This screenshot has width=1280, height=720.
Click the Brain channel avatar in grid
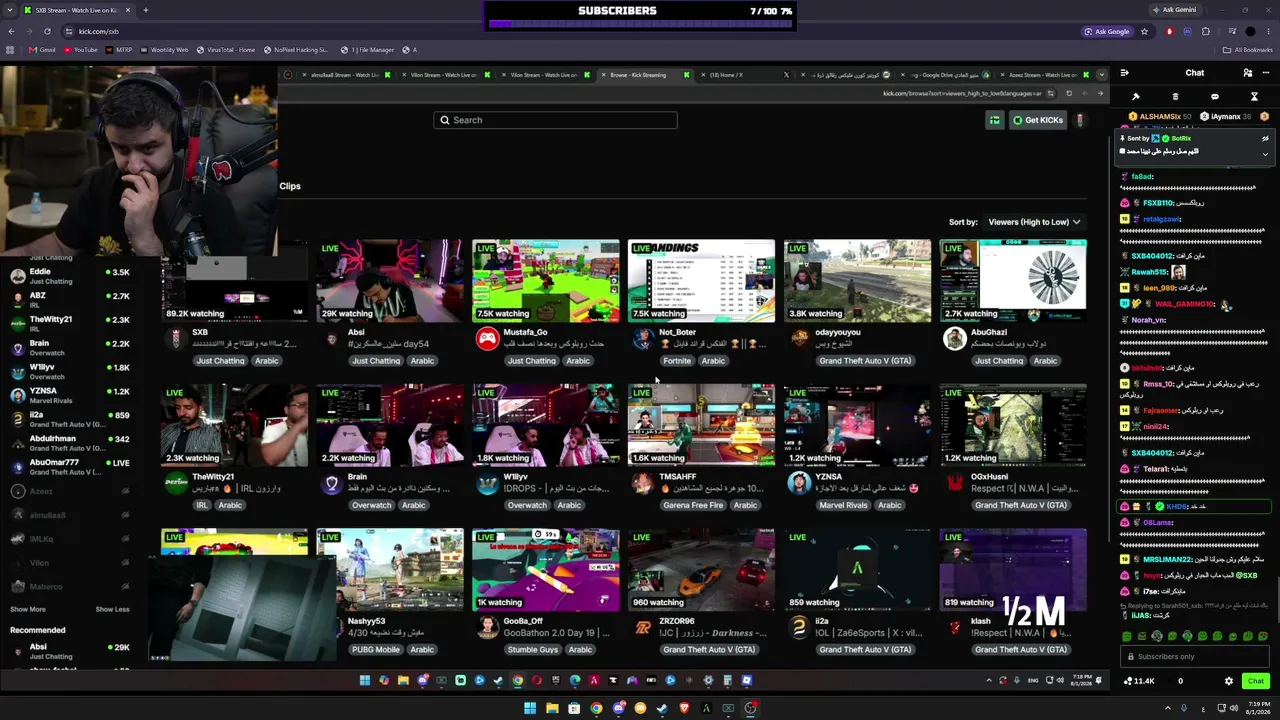(x=332, y=484)
